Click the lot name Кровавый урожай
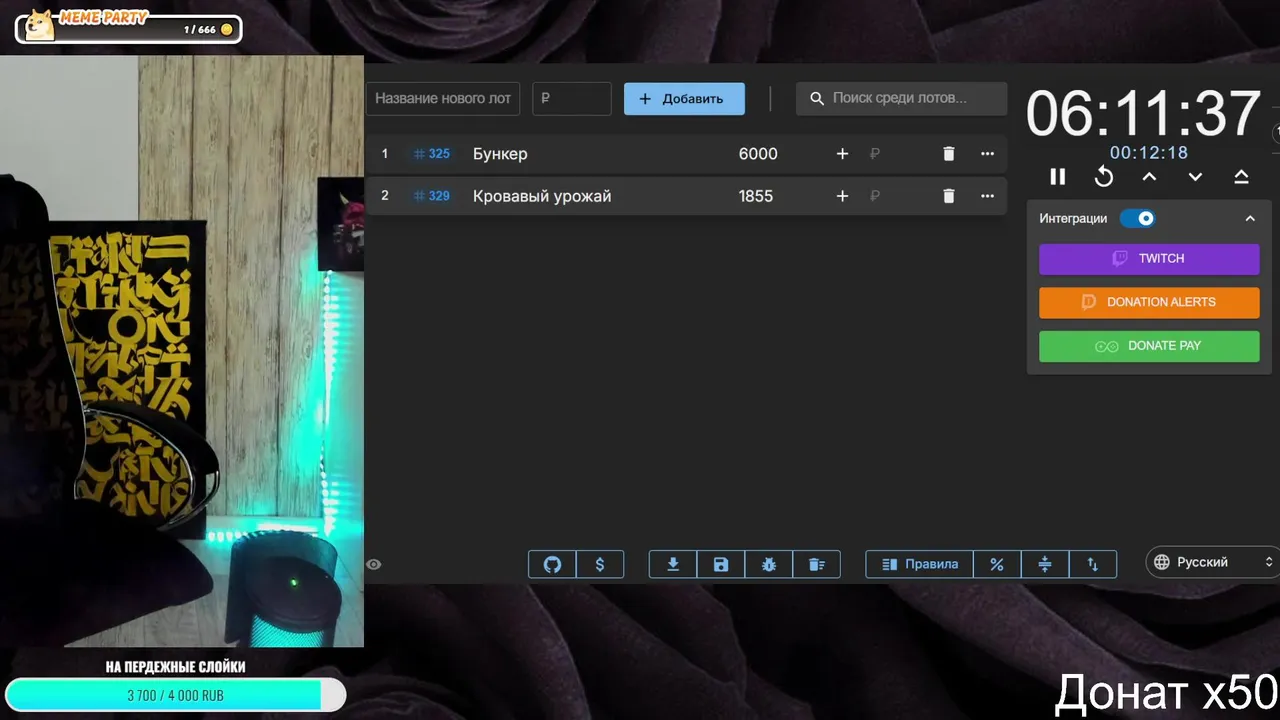 pyautogui.click(x=542, y=196)
